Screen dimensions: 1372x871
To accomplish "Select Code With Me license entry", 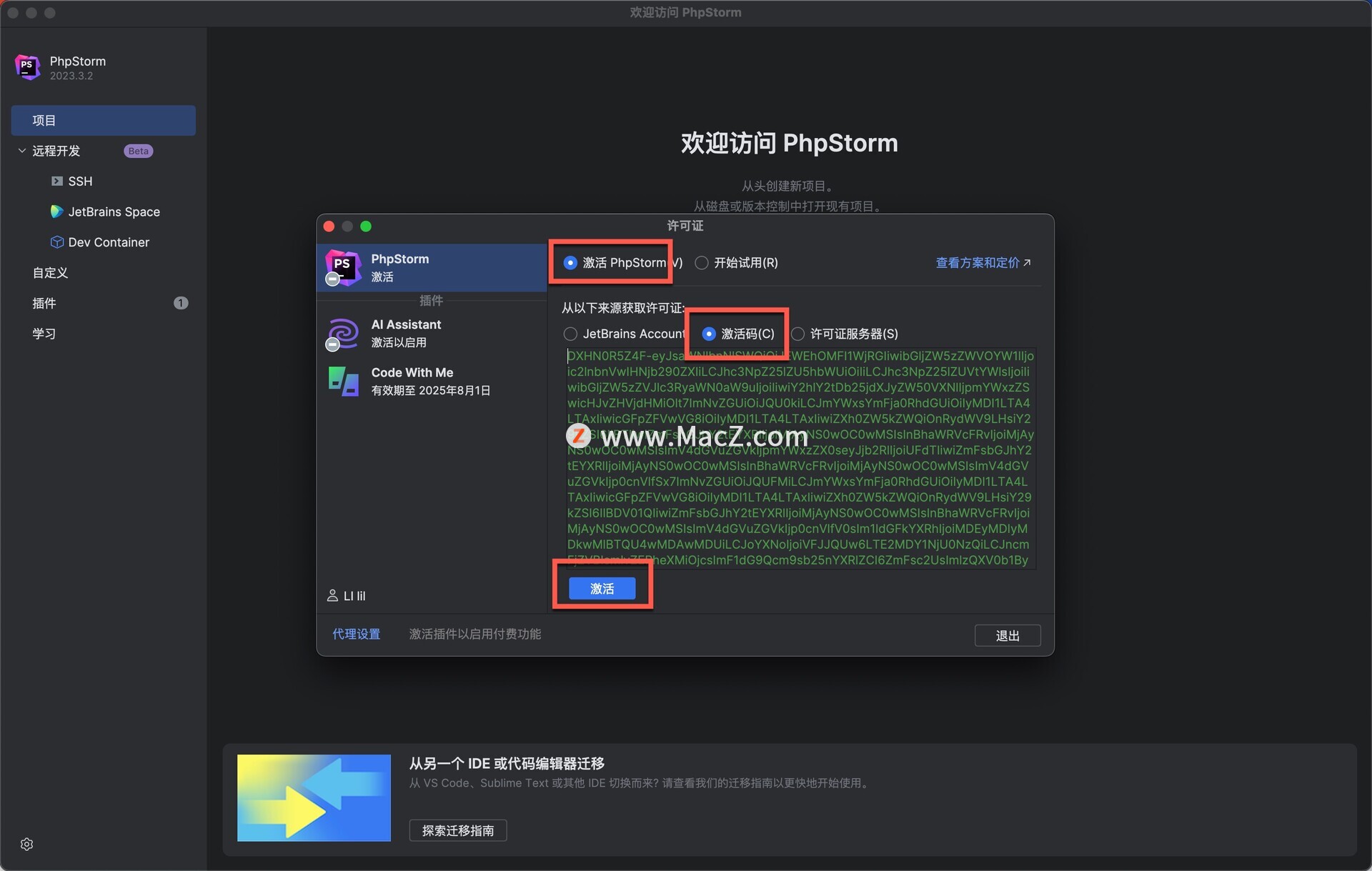I will pos(432,382).
